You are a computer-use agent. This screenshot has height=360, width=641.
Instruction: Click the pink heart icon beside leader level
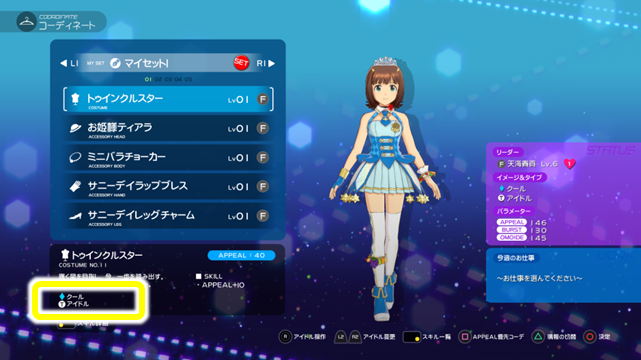point(570,164)
